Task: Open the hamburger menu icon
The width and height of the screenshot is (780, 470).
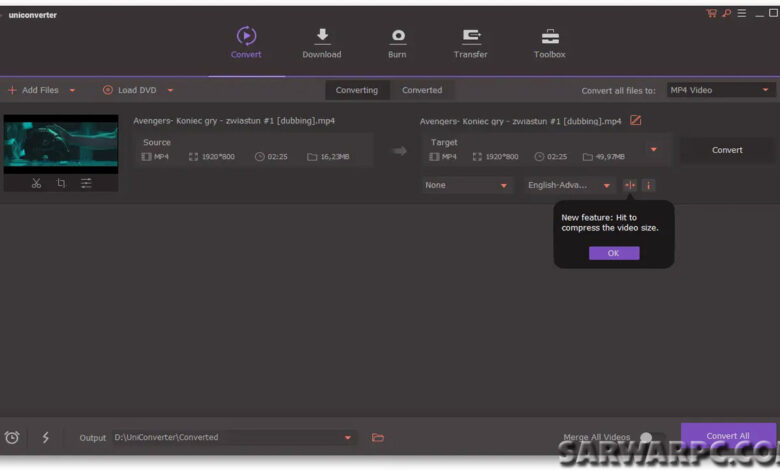Action: [742, 13]
